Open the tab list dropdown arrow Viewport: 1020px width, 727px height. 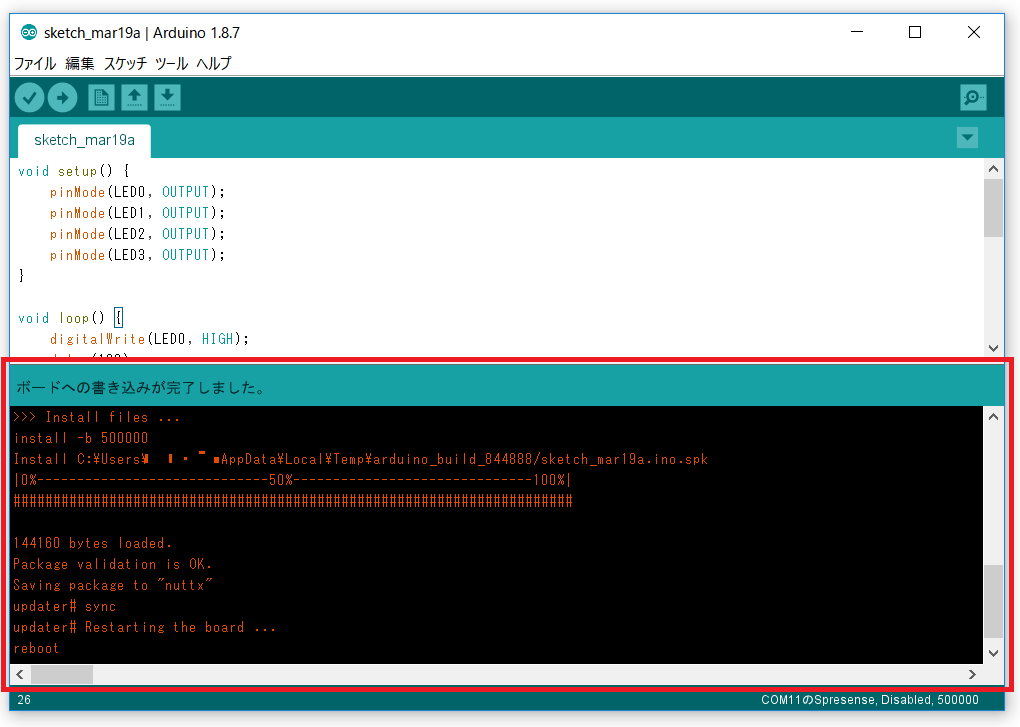point(966,138)
